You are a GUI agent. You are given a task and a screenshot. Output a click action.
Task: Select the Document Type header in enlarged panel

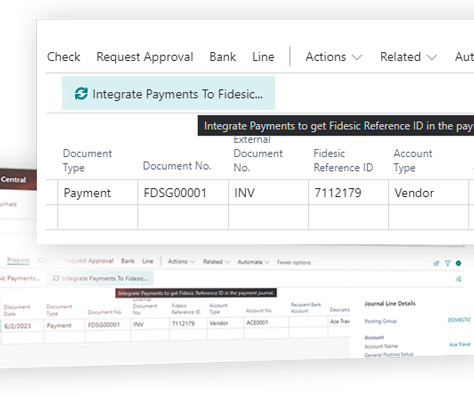(x=87, y=160)
